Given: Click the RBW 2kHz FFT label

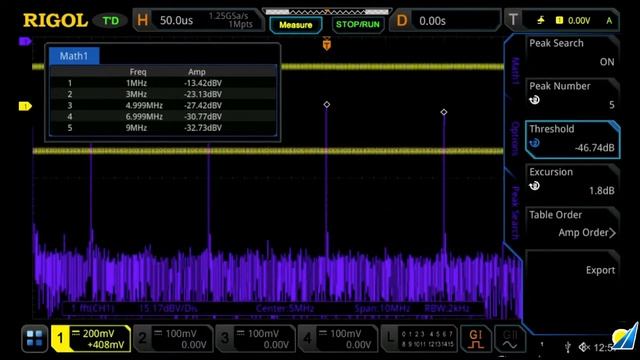Looking at the screenshot, I should 447,309.
